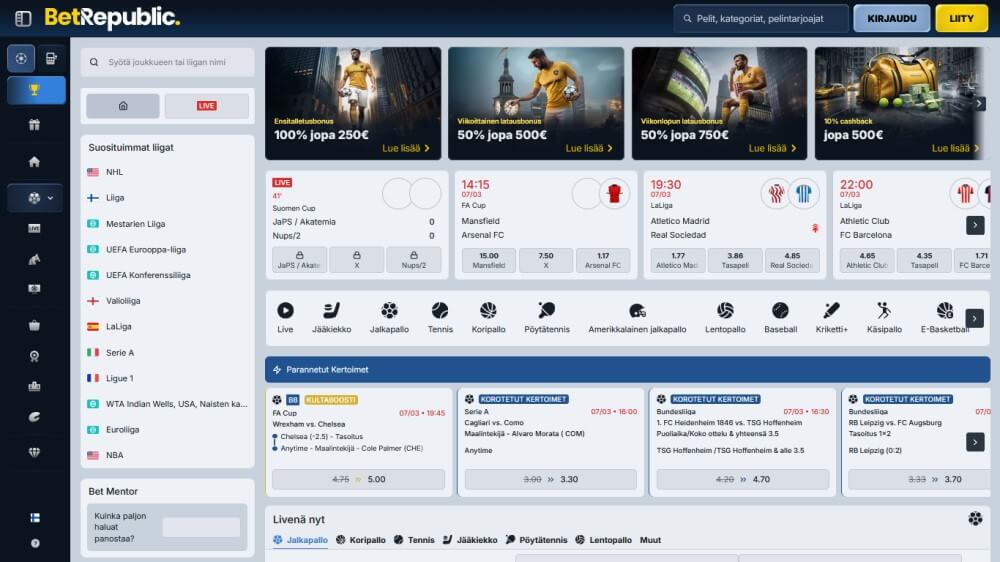Collapse the sidebar menu panel icon
This screenshot has height=562, width=1000.
click(x=23, y=18)
